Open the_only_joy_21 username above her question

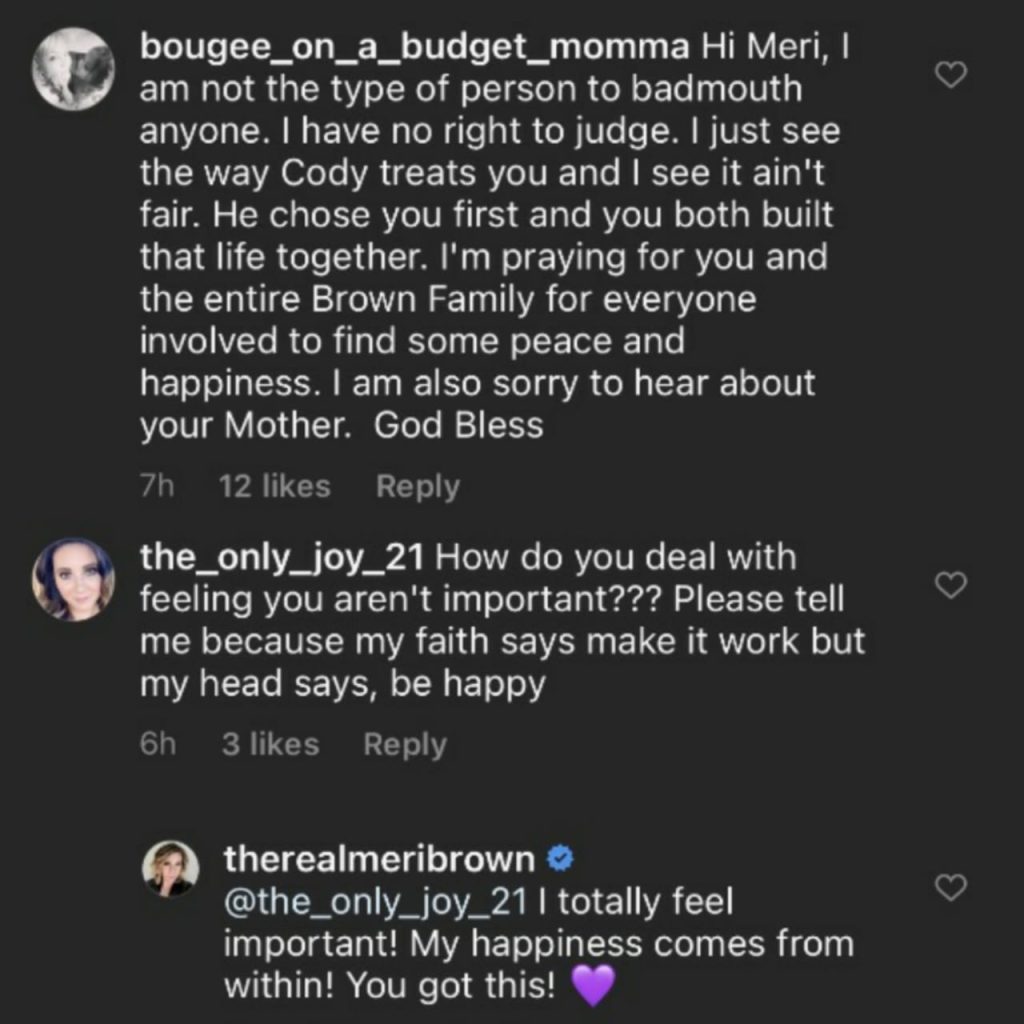click(x=281, y=557)
